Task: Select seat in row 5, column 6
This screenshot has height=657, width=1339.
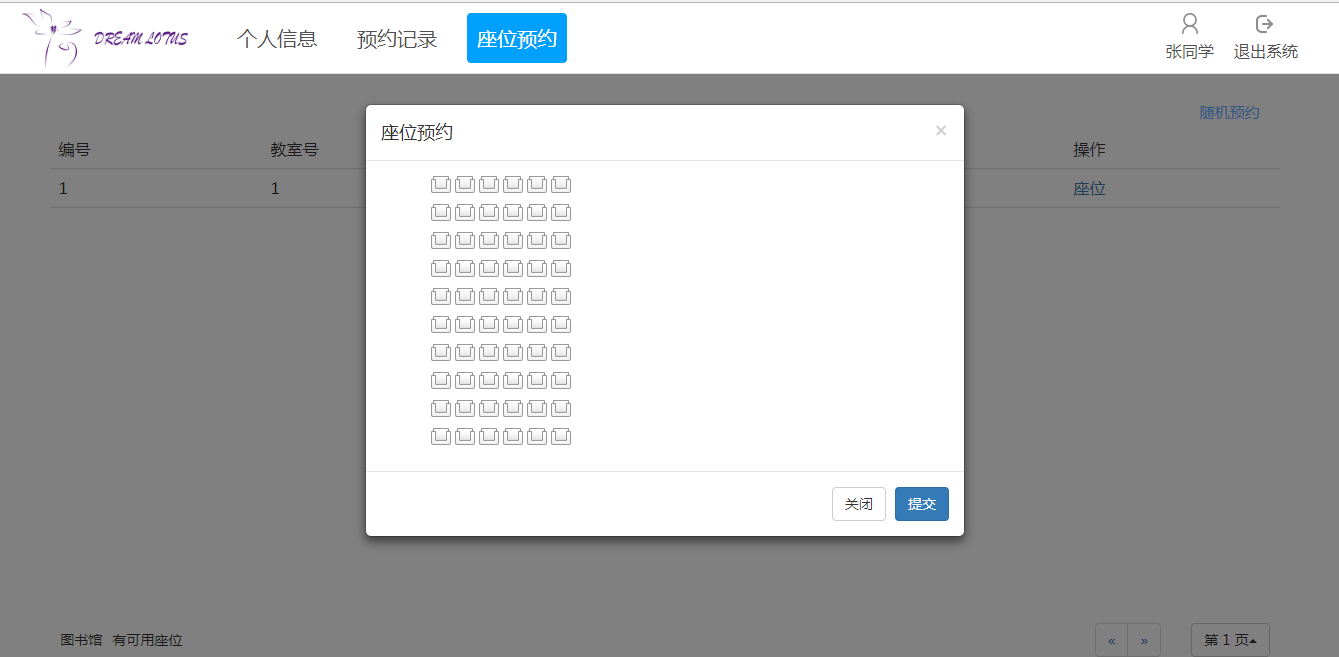Action: (561, 297)
